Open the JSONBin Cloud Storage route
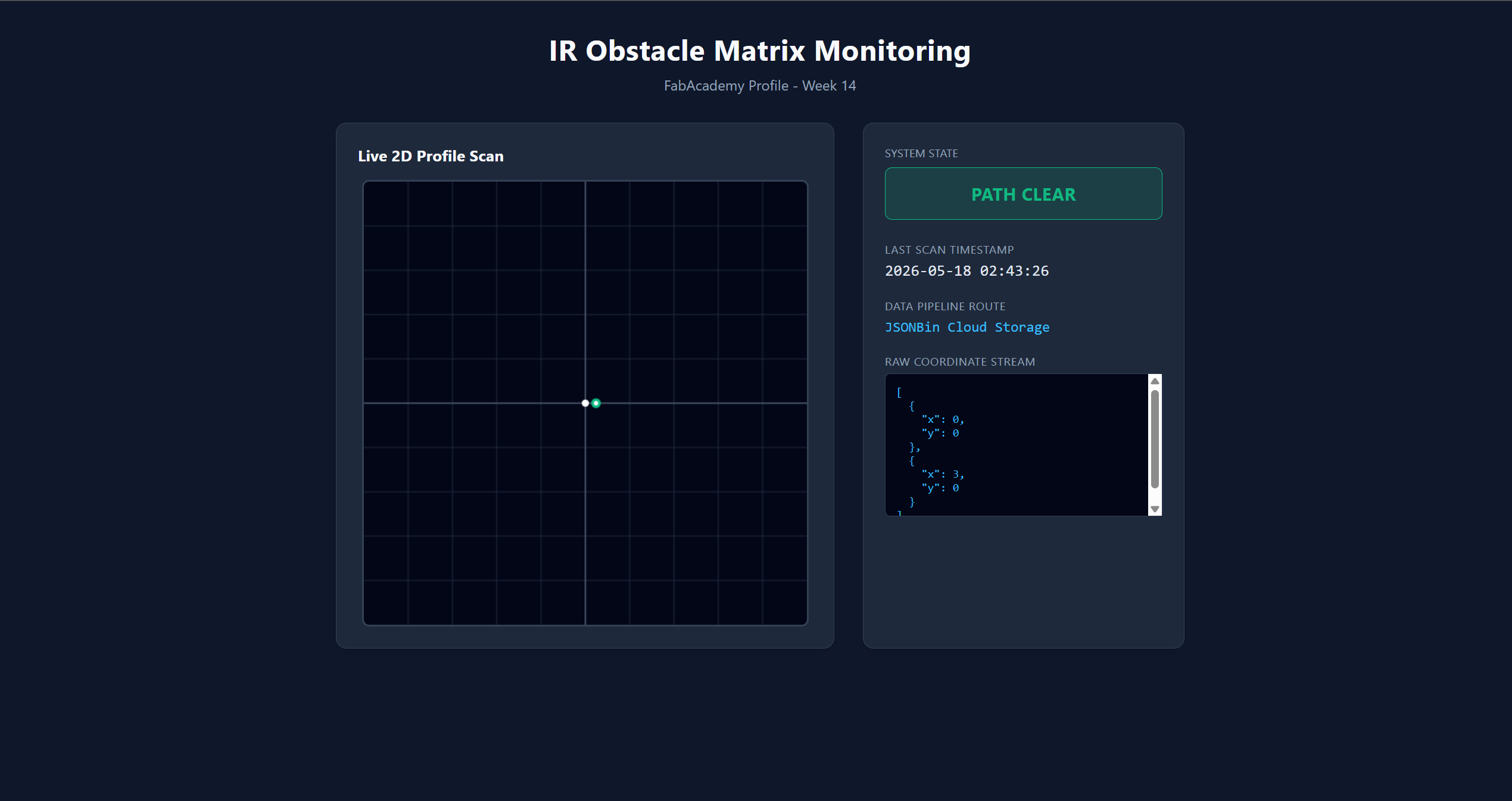 tap(967, 327)
